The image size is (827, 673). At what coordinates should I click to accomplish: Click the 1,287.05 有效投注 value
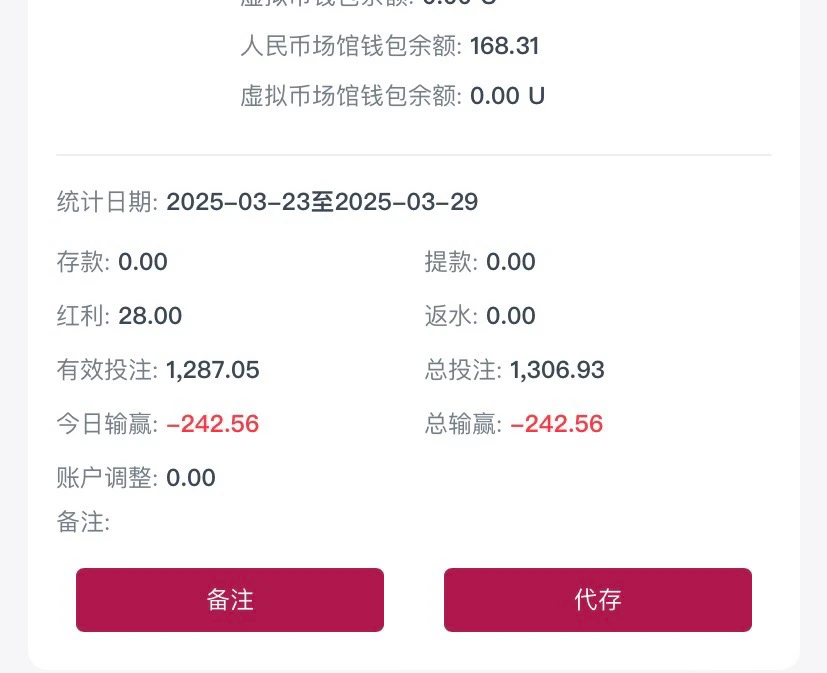pos(213,370)
